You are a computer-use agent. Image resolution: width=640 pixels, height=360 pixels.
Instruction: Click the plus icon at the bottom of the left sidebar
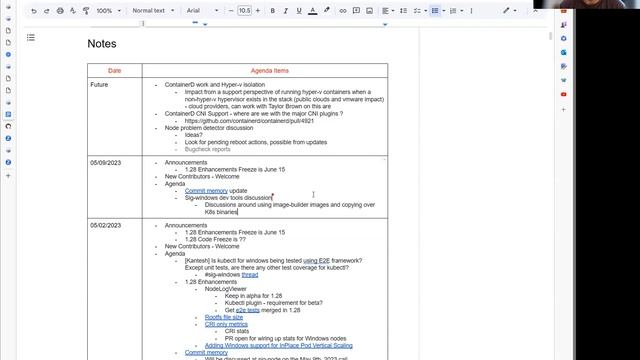(8, 176)
